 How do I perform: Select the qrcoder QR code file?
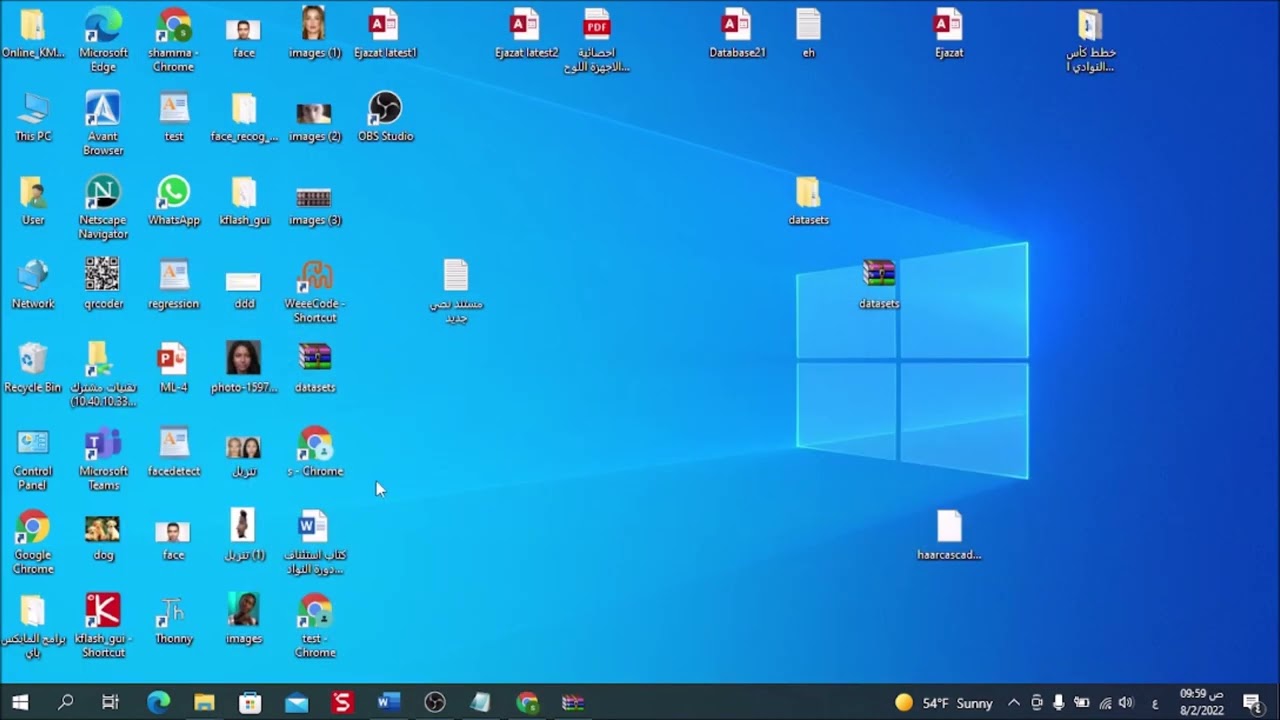103,285
